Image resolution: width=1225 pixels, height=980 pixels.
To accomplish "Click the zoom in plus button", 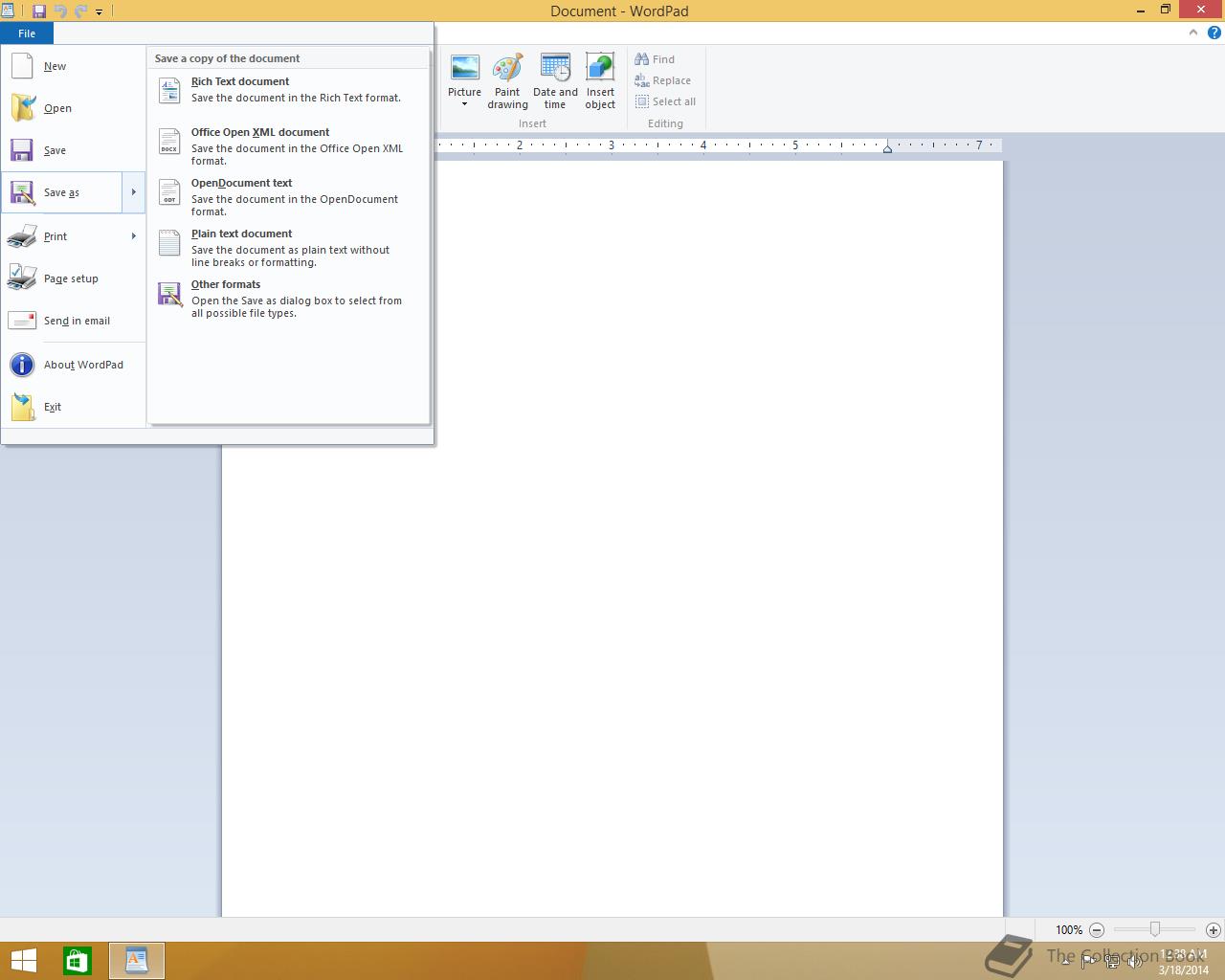I will tap(1214, 929).
